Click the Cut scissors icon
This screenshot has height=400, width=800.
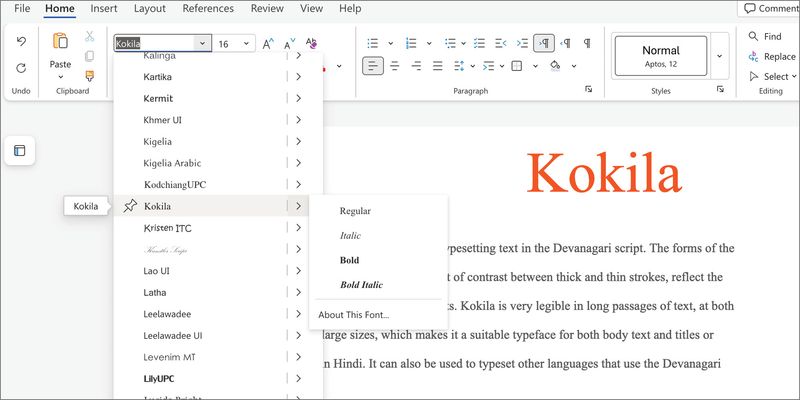89,36
